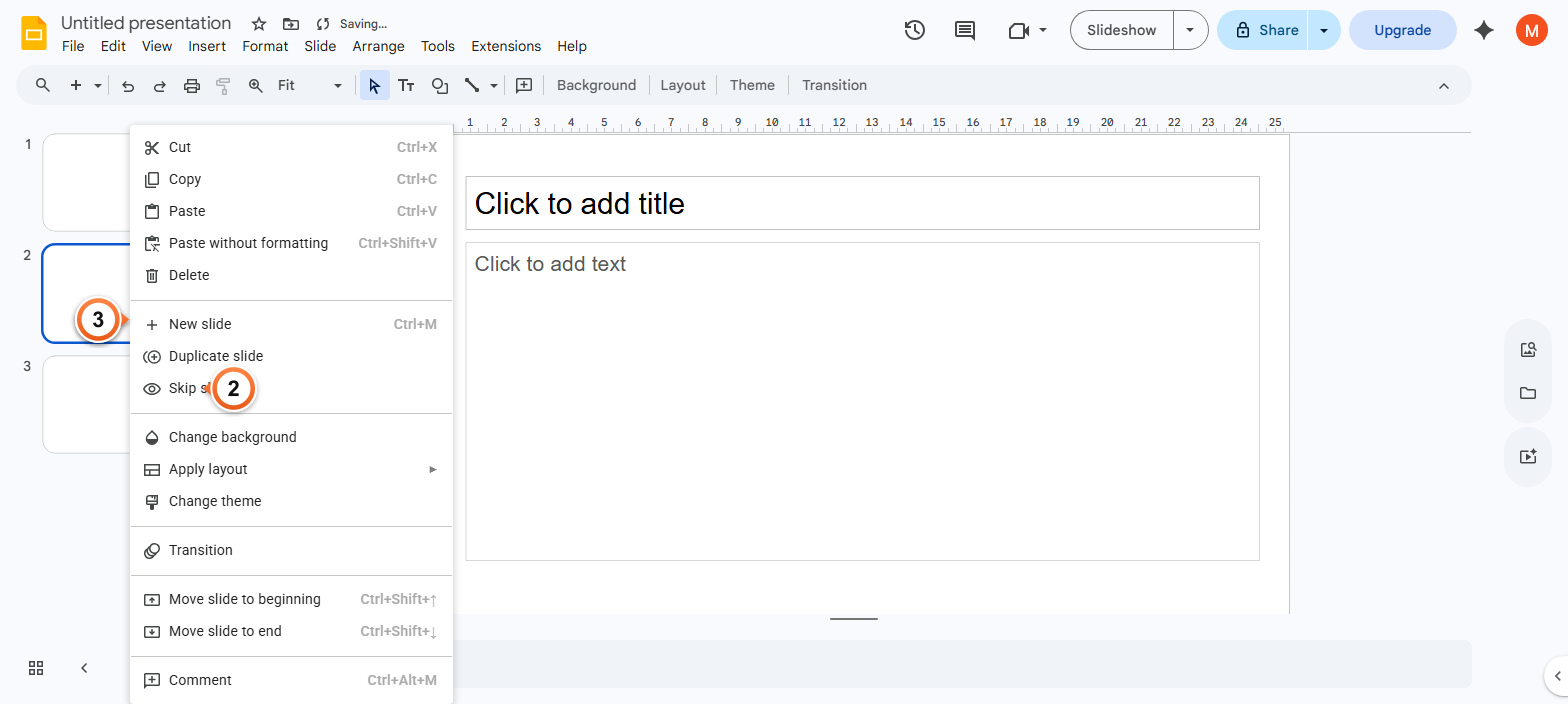Expand the Apply layout submenu
The image size is (1568, 704).
pyautogui.click(x=292, y=469)
